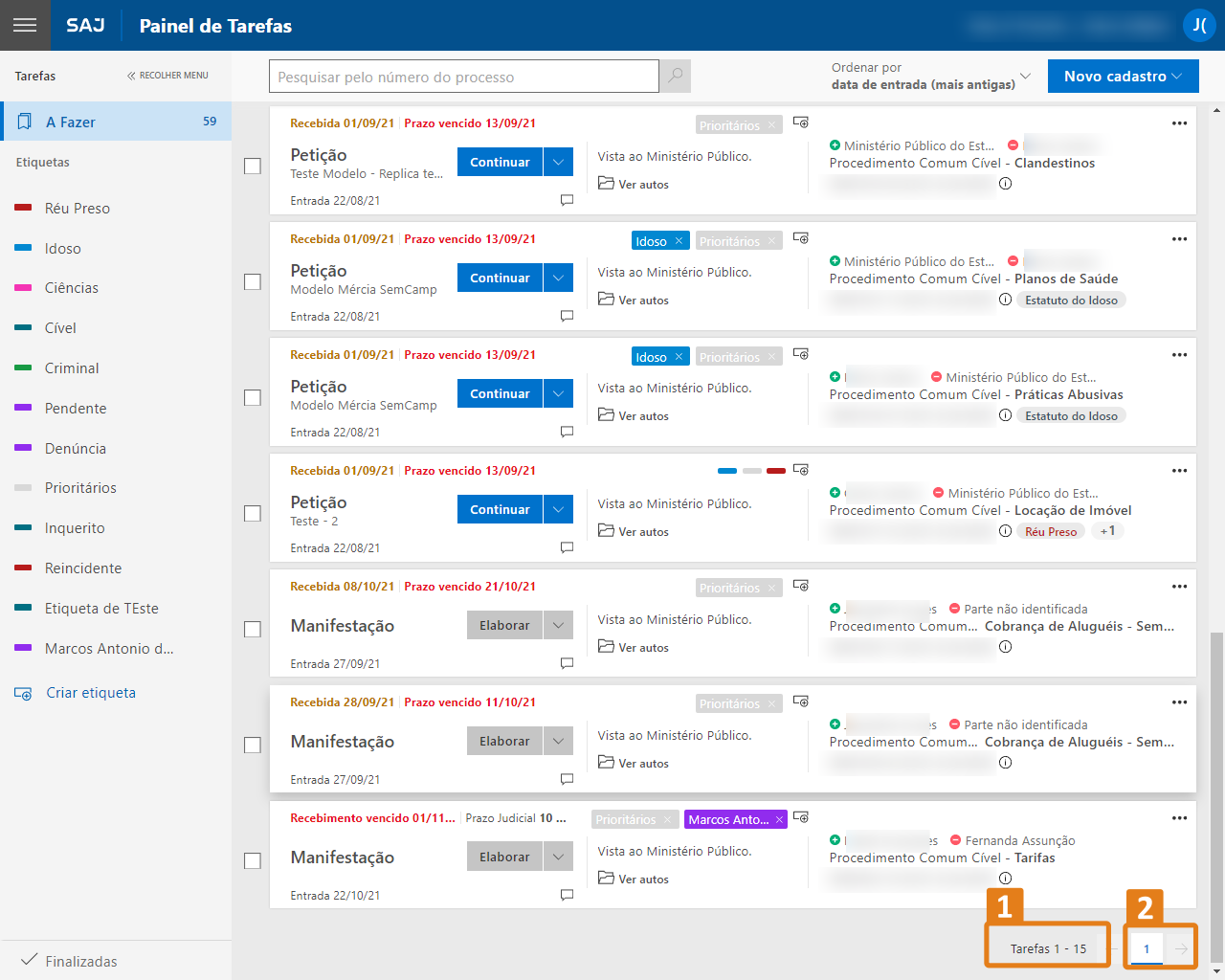Select checkbox for Manifestação Recebida 28/09/21 card
1225x980 pixels.
click(x=253, y=746)
